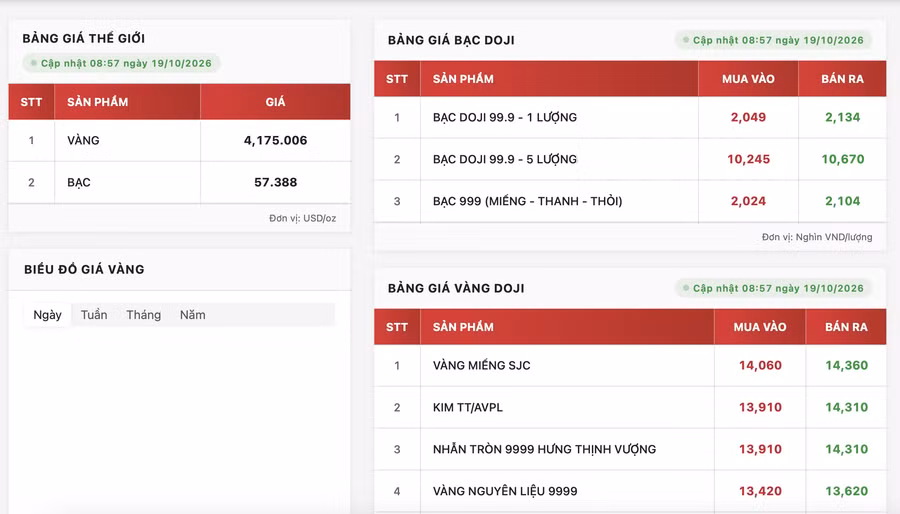Click silver sell price 2,104
Screen dimensions: 900x514
coord(843,201)
